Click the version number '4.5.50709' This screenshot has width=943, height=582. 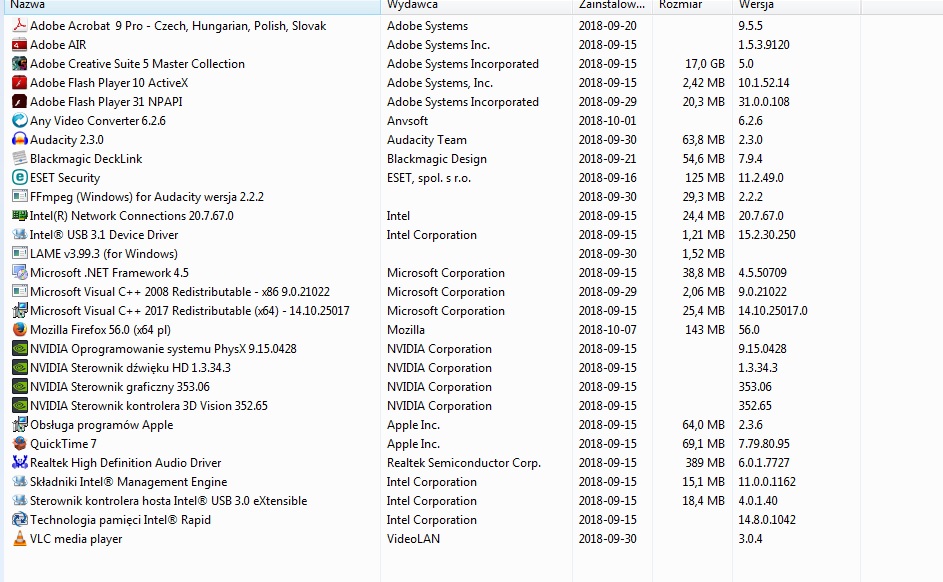(x=762, y=273)
